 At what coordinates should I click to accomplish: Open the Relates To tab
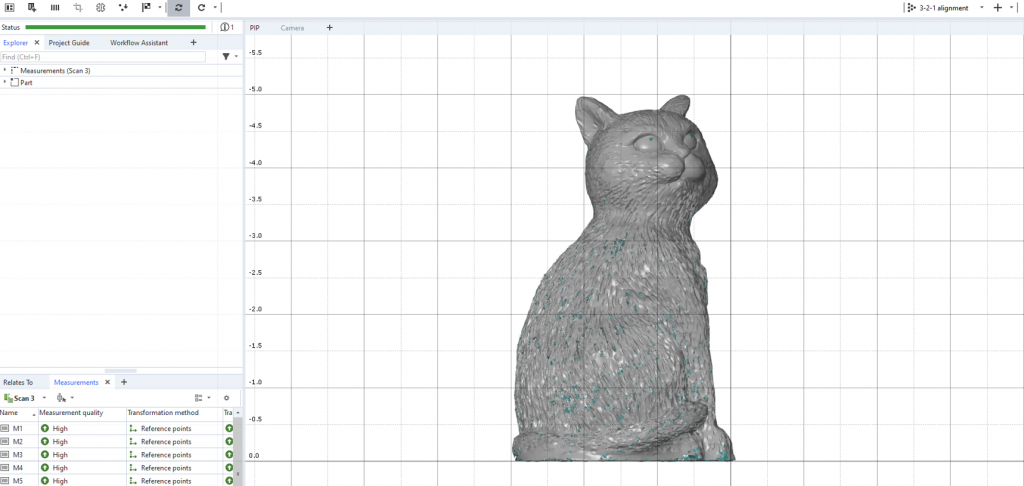18,382
